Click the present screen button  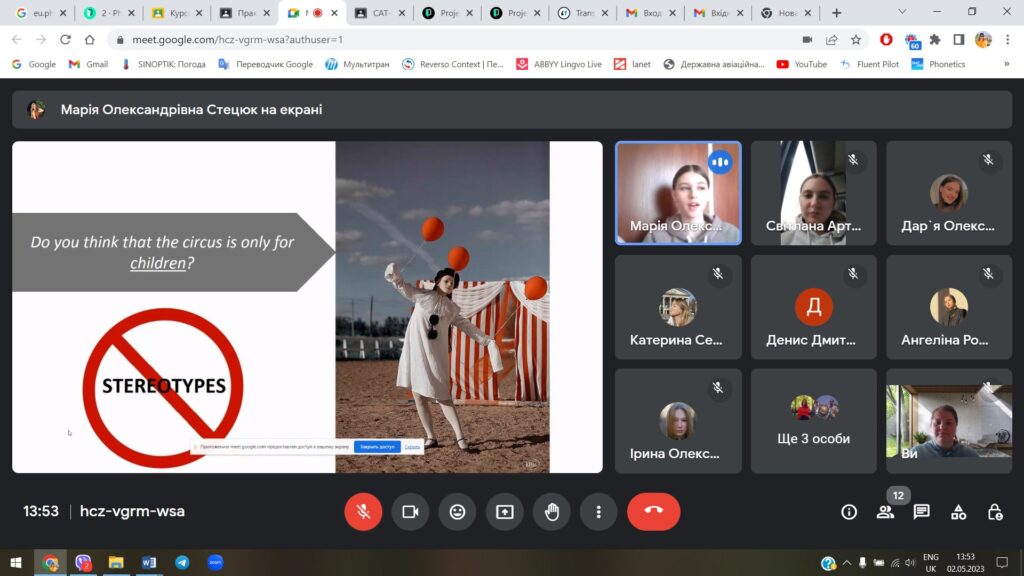(504, 512)
